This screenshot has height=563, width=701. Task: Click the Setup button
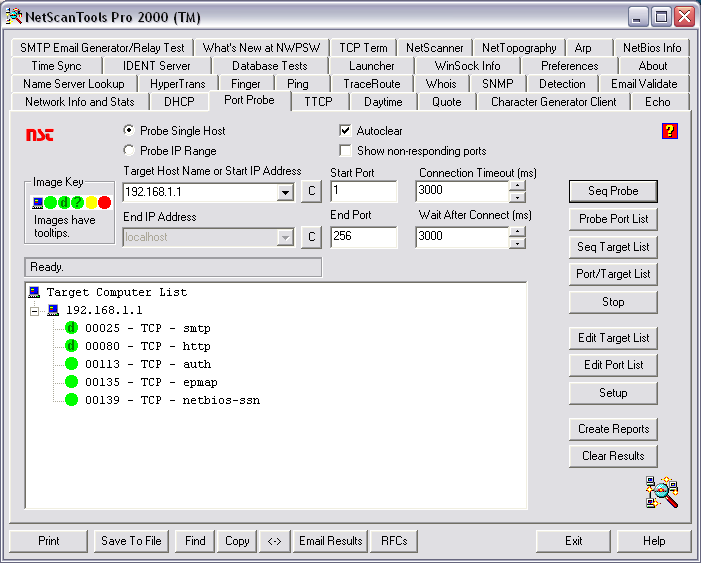613,393
